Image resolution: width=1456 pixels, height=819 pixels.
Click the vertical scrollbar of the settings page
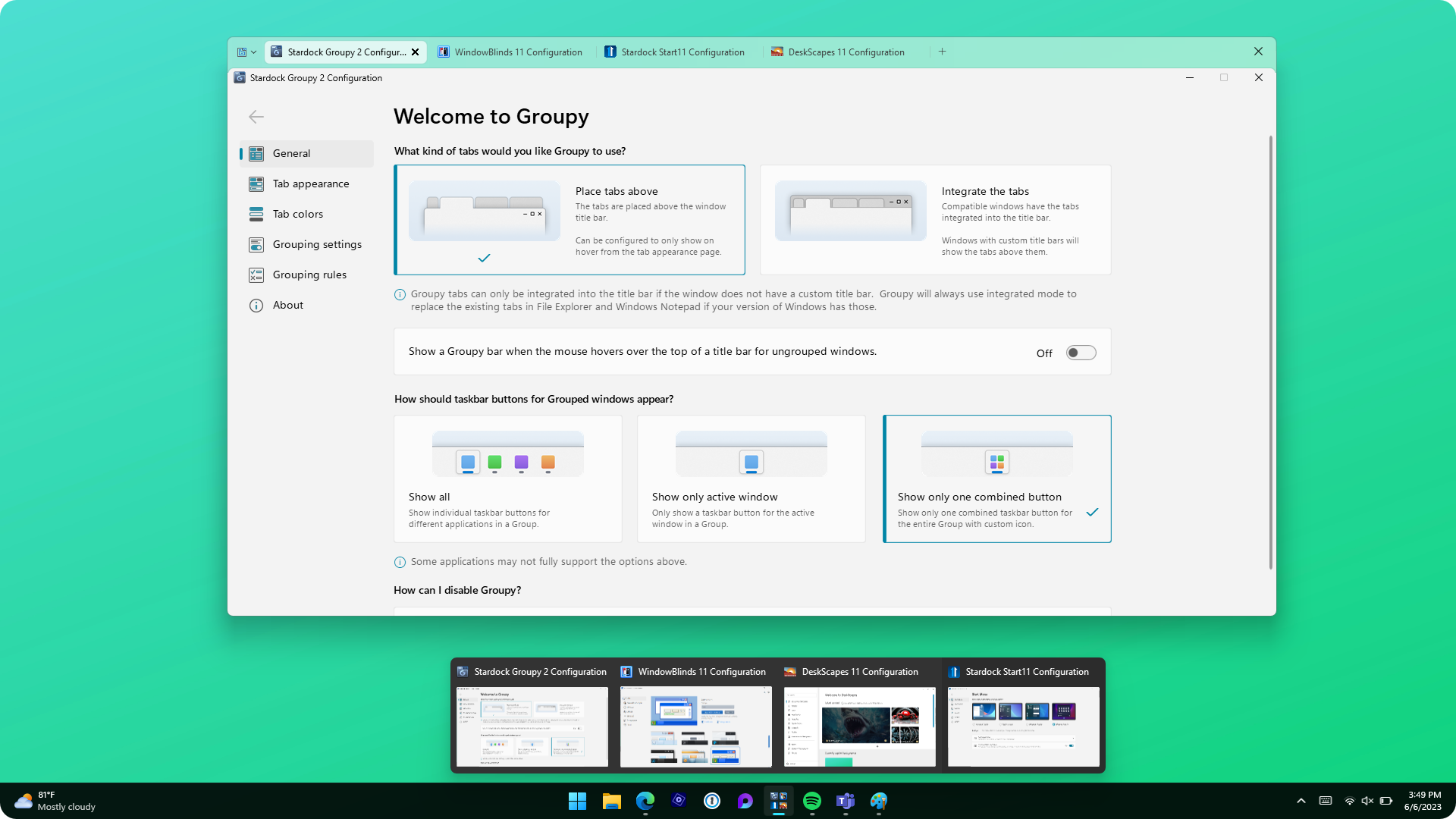click(1271, 352)
